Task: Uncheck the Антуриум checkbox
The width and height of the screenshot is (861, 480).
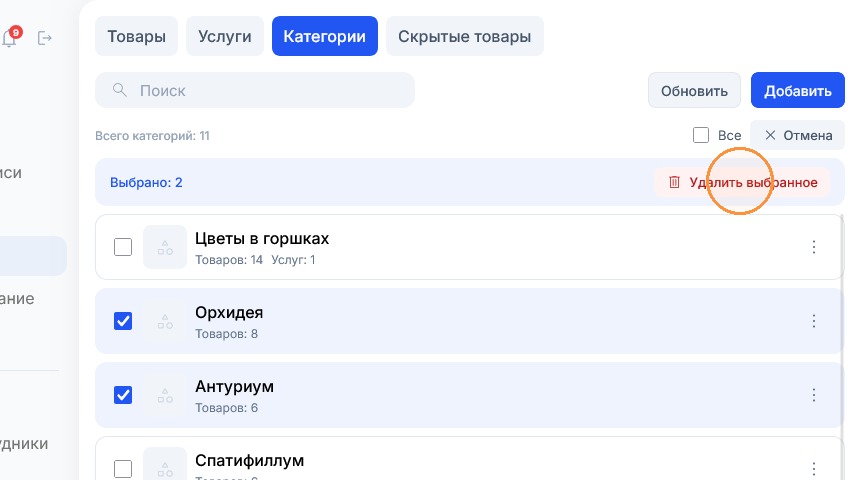Action: (123, 395)
